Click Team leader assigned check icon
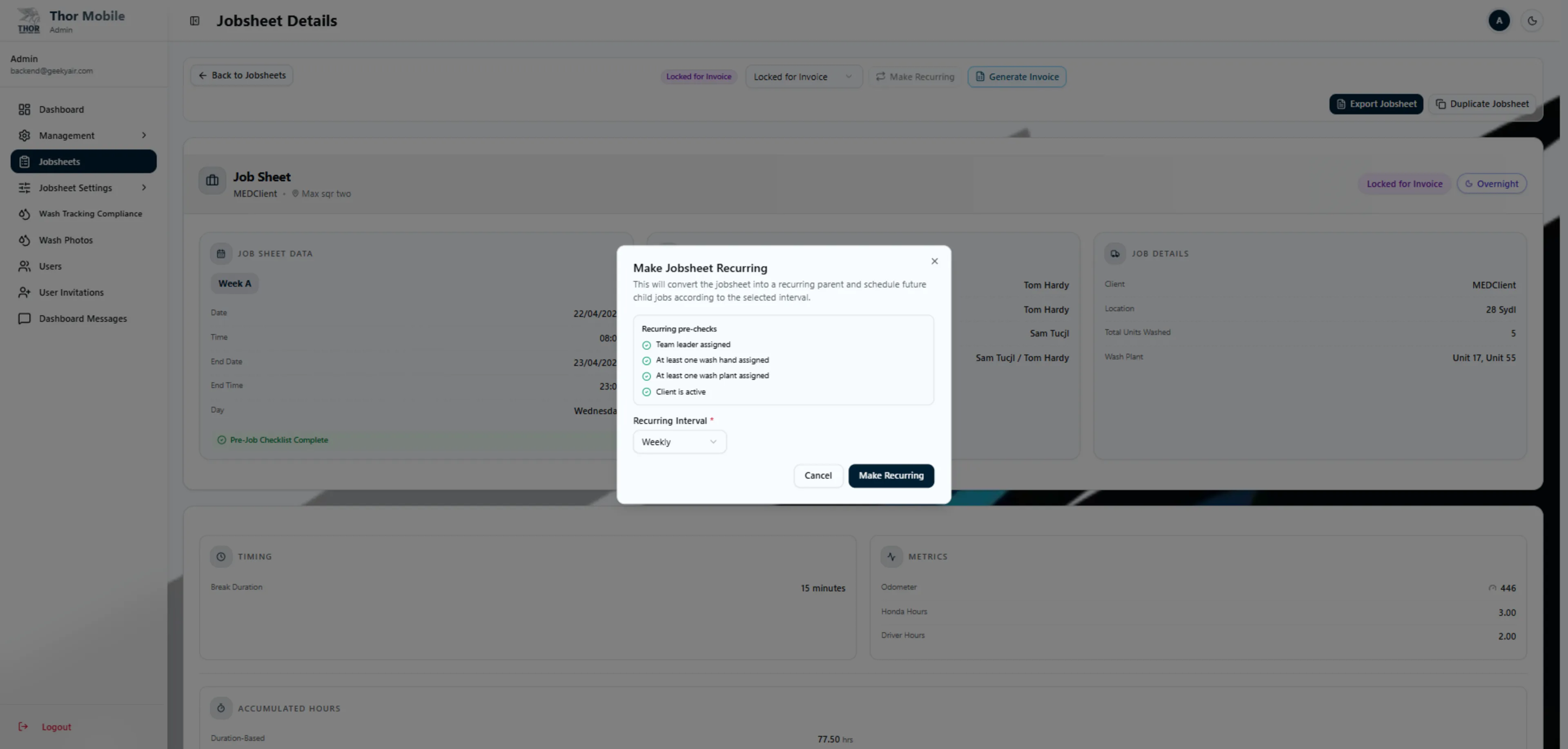The height and width of the screenshot is (749, 1568). point(646,345)
